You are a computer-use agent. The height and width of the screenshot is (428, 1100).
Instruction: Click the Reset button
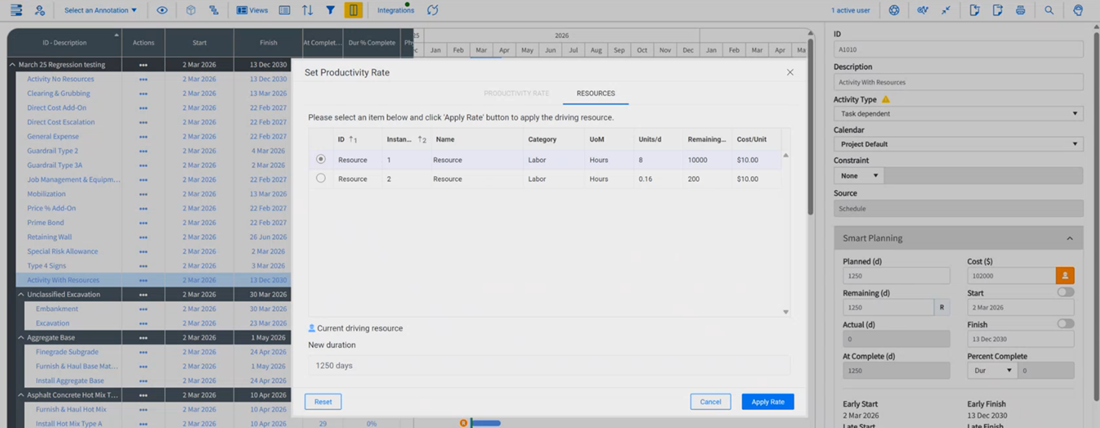(x=323, y=402)
